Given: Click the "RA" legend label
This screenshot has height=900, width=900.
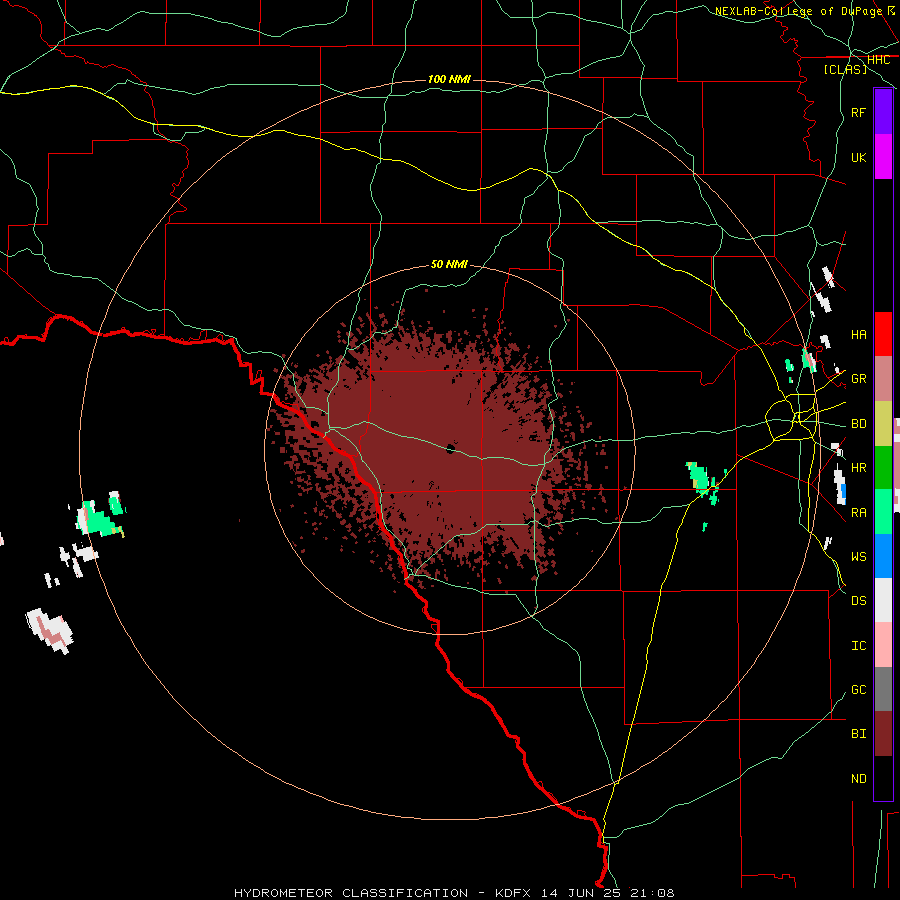Looking at the screenshot, I should 859,513.
